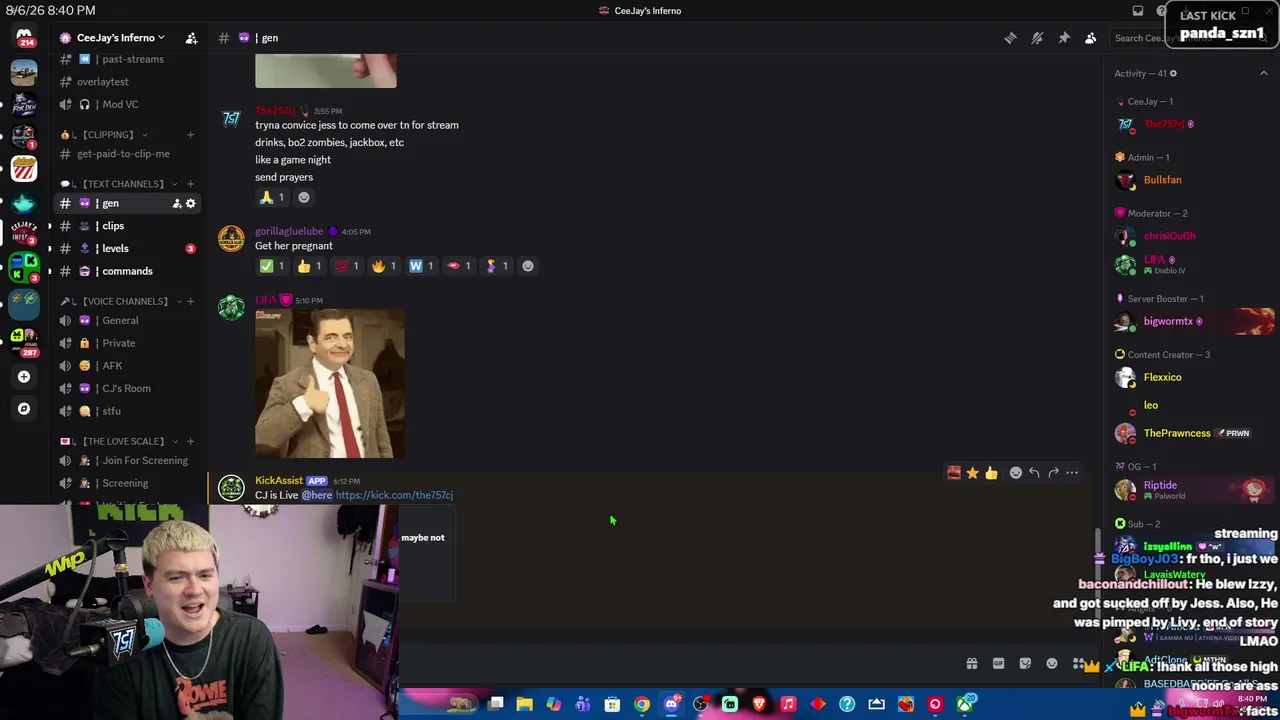Collapse the CLIPPING channel category
1280x720 pixels.
coord(105,135)
